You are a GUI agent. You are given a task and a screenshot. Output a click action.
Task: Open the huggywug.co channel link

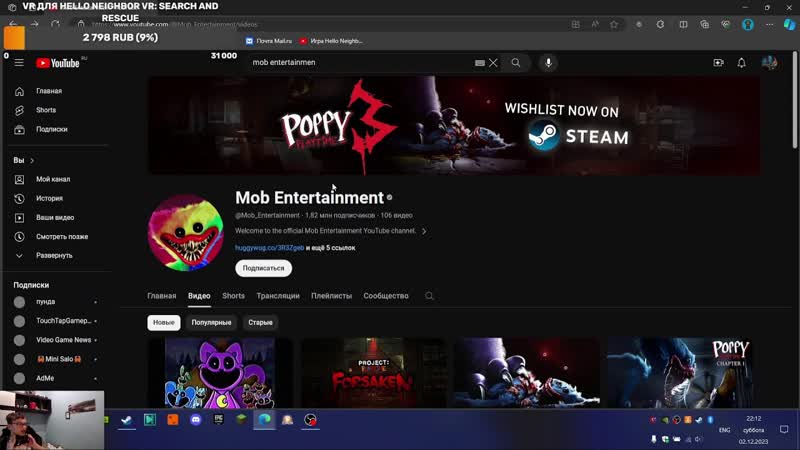click(x=269, y=247)
